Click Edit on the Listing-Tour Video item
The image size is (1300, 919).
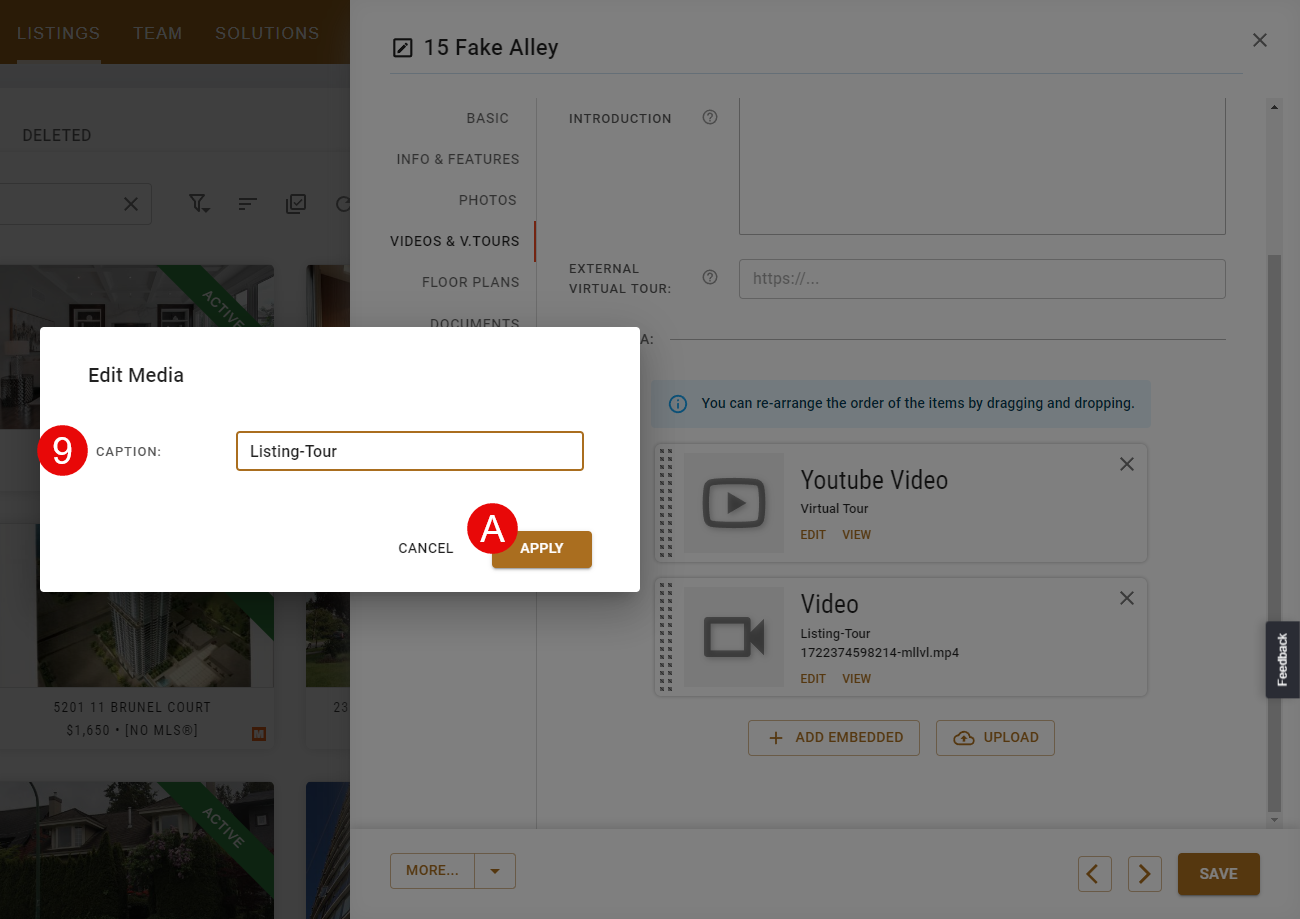click(x=813, y=679)
